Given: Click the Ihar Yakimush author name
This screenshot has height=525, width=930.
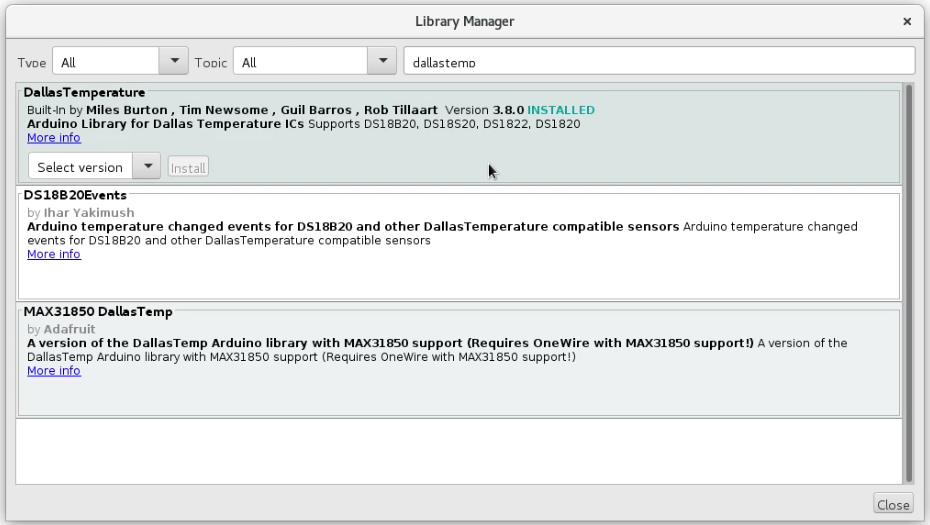Looking at the screenshot, I should pos(88,213).
